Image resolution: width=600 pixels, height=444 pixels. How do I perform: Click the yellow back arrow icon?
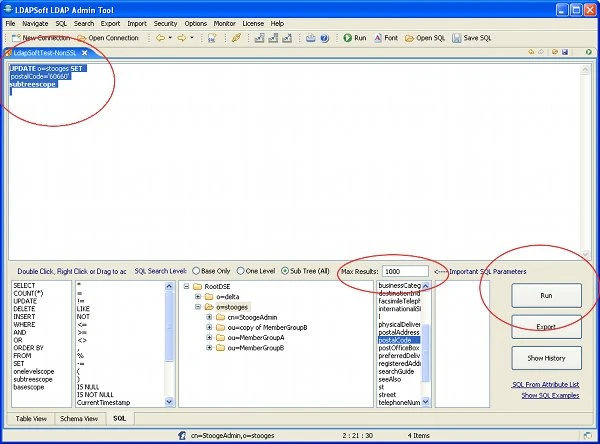[x=161, y=38]
